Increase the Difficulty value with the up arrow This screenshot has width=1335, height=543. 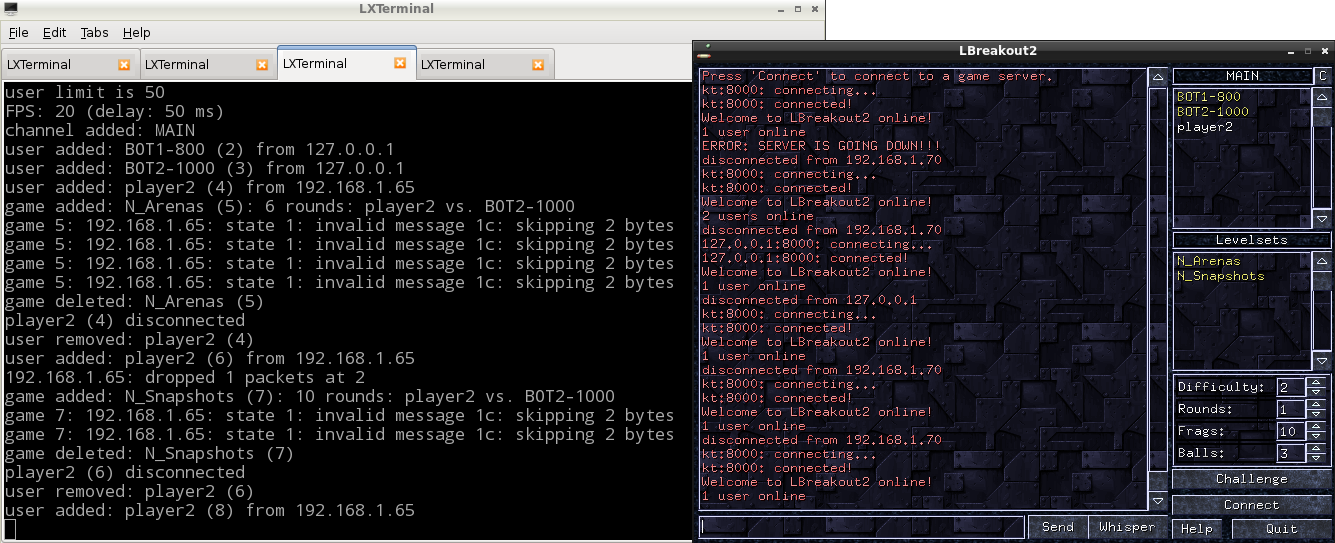1318,382
